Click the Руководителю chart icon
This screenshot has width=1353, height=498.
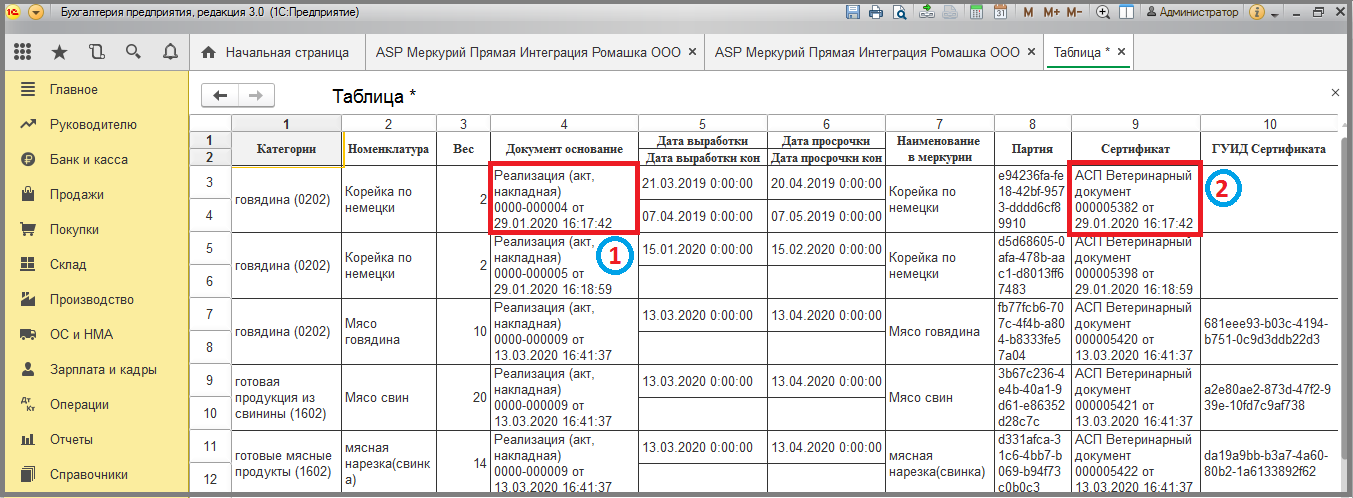point(27,125)
